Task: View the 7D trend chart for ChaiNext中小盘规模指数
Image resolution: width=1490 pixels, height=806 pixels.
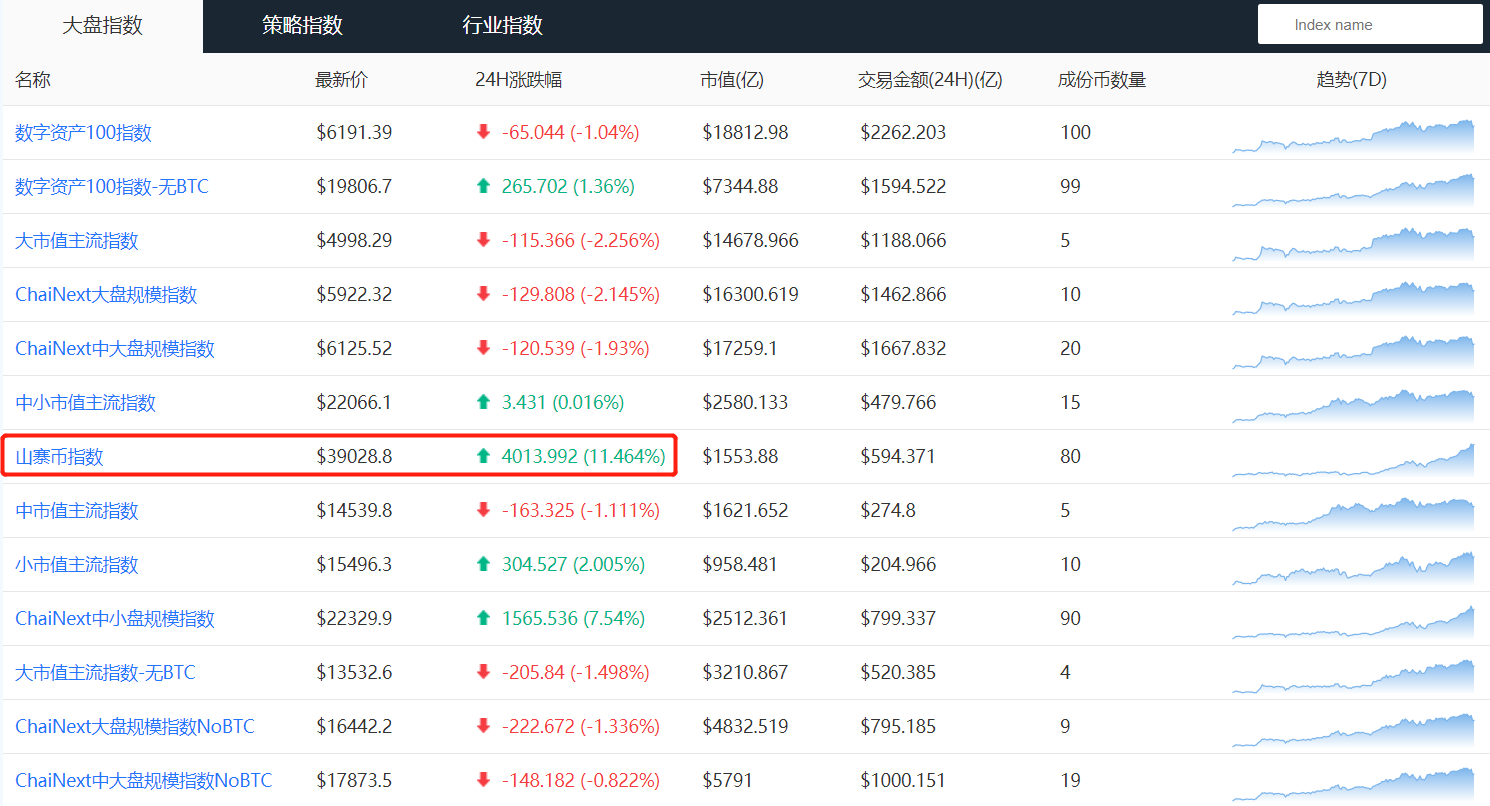Action: tap(1353, 622)
